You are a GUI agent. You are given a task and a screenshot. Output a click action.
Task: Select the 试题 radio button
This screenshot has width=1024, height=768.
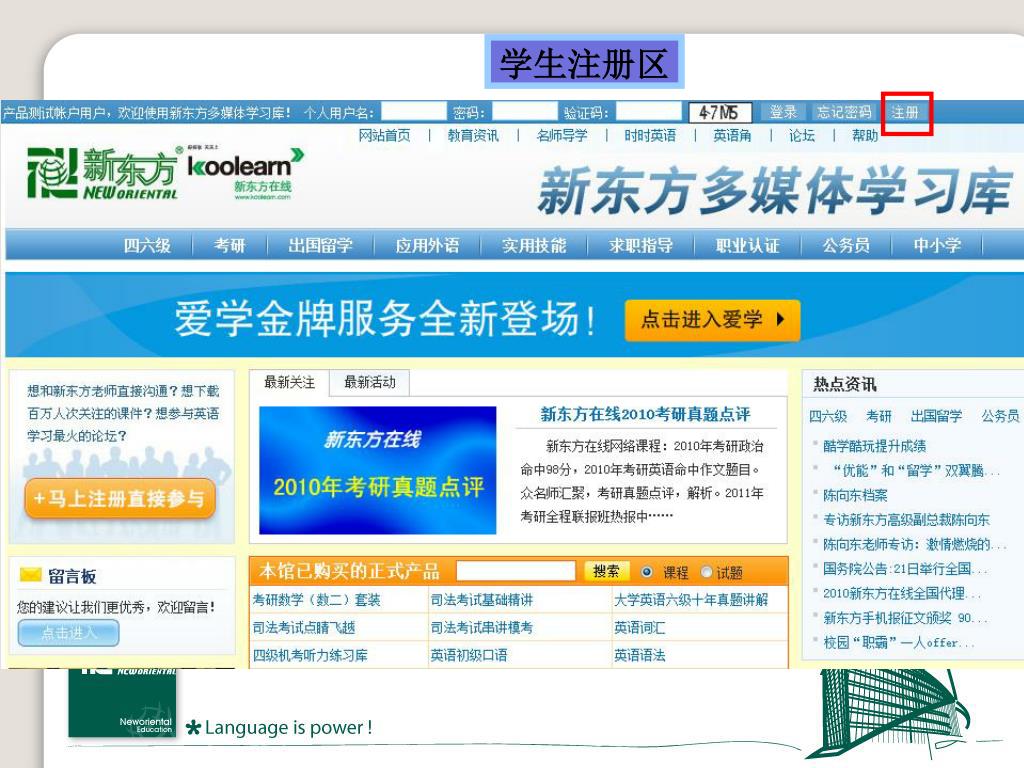pos(706,572)
